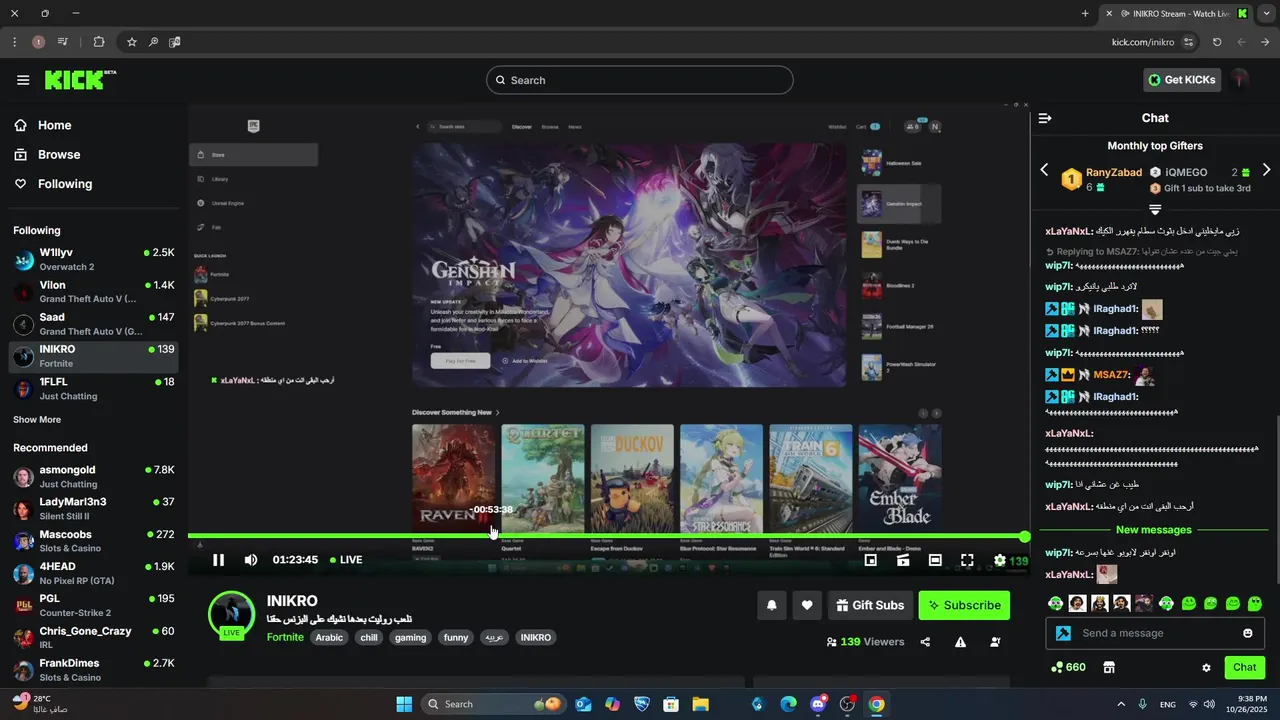Open the user profile avatar menu

1240,80
